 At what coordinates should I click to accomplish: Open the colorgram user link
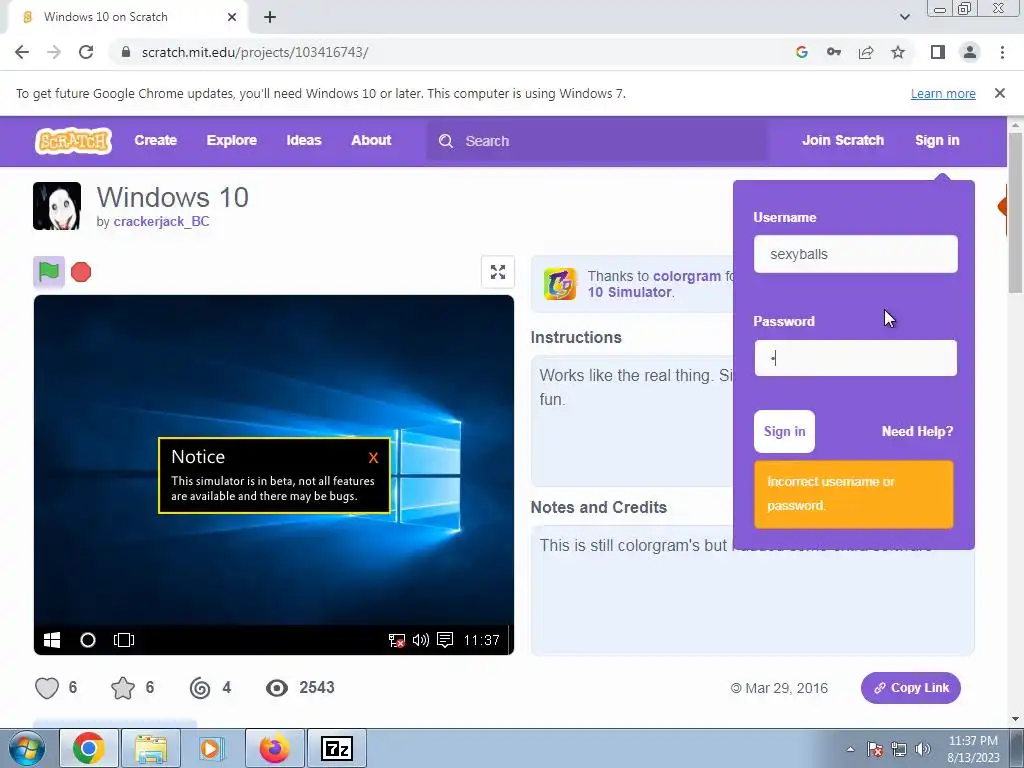[686, 276]
